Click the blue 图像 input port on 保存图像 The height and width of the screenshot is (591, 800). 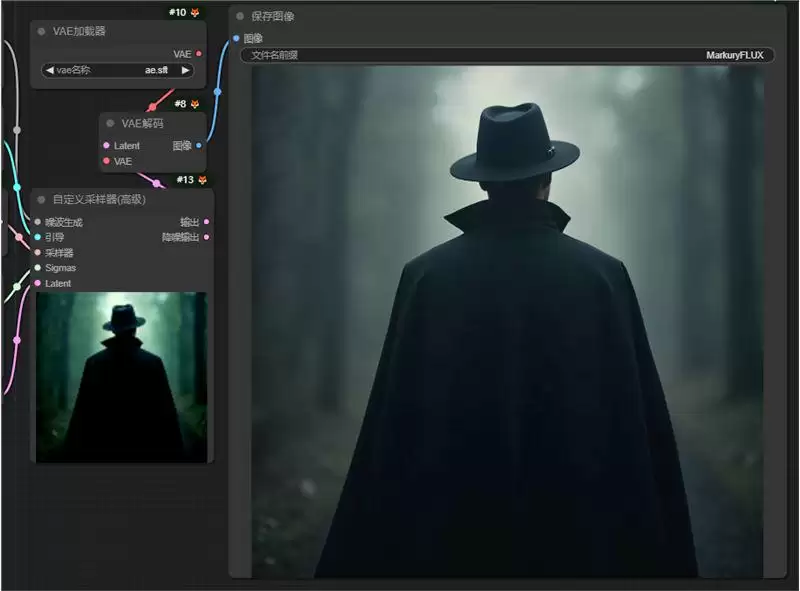(236, 38)
